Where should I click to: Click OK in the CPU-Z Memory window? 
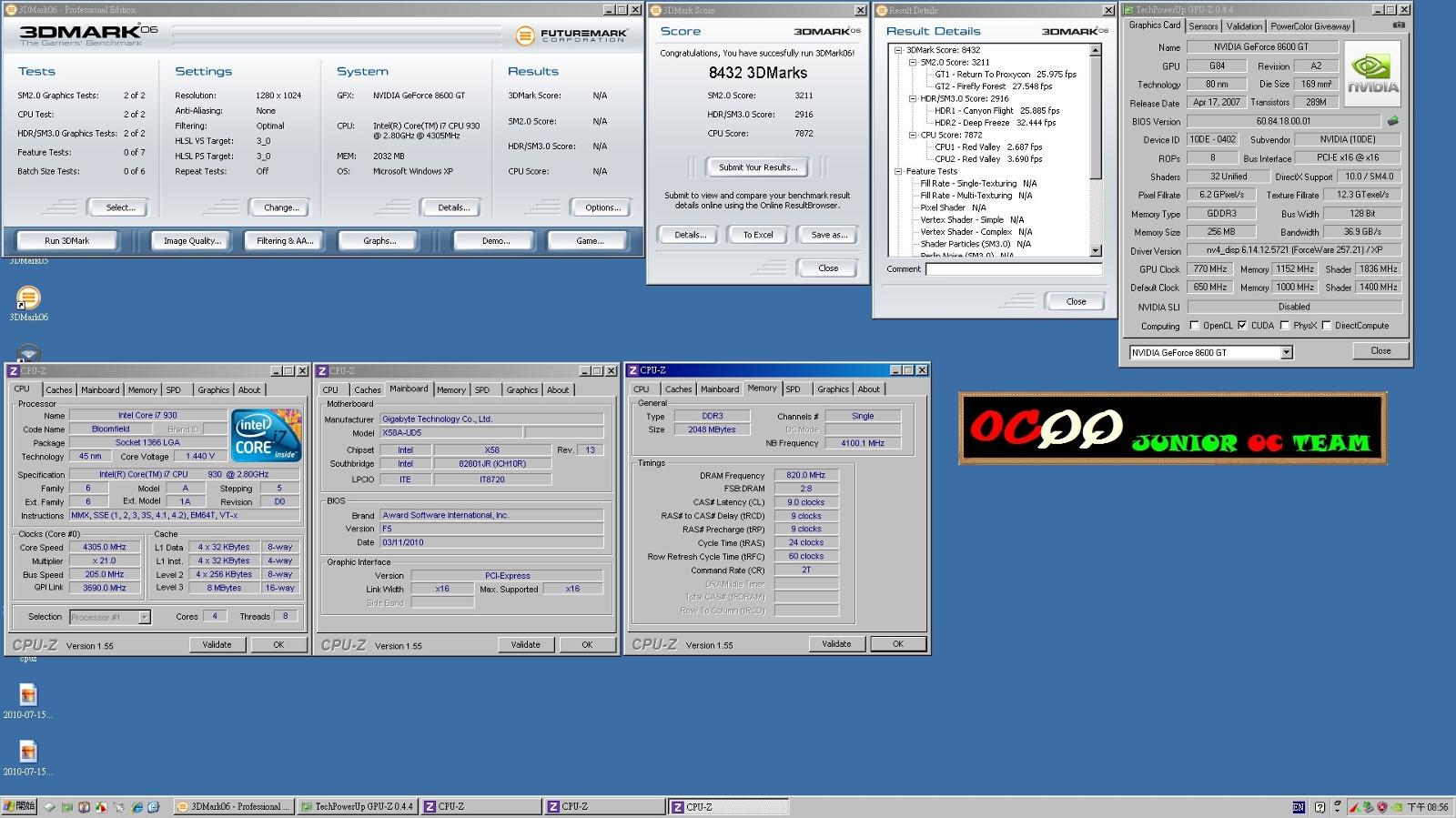coord(897,643)
